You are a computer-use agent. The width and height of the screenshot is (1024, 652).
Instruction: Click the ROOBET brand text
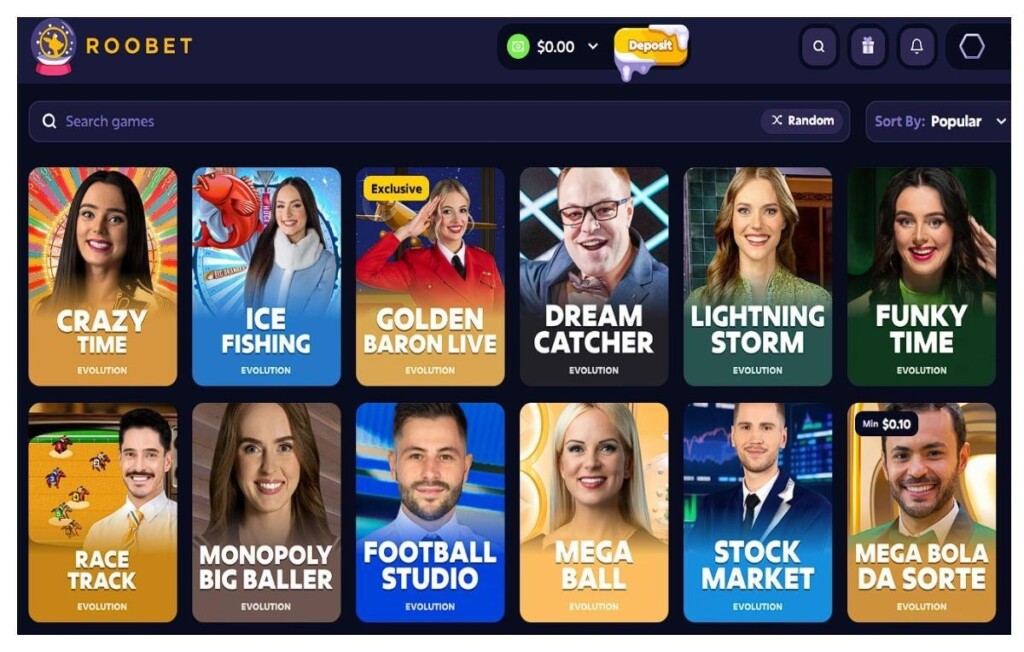(139, 46)
